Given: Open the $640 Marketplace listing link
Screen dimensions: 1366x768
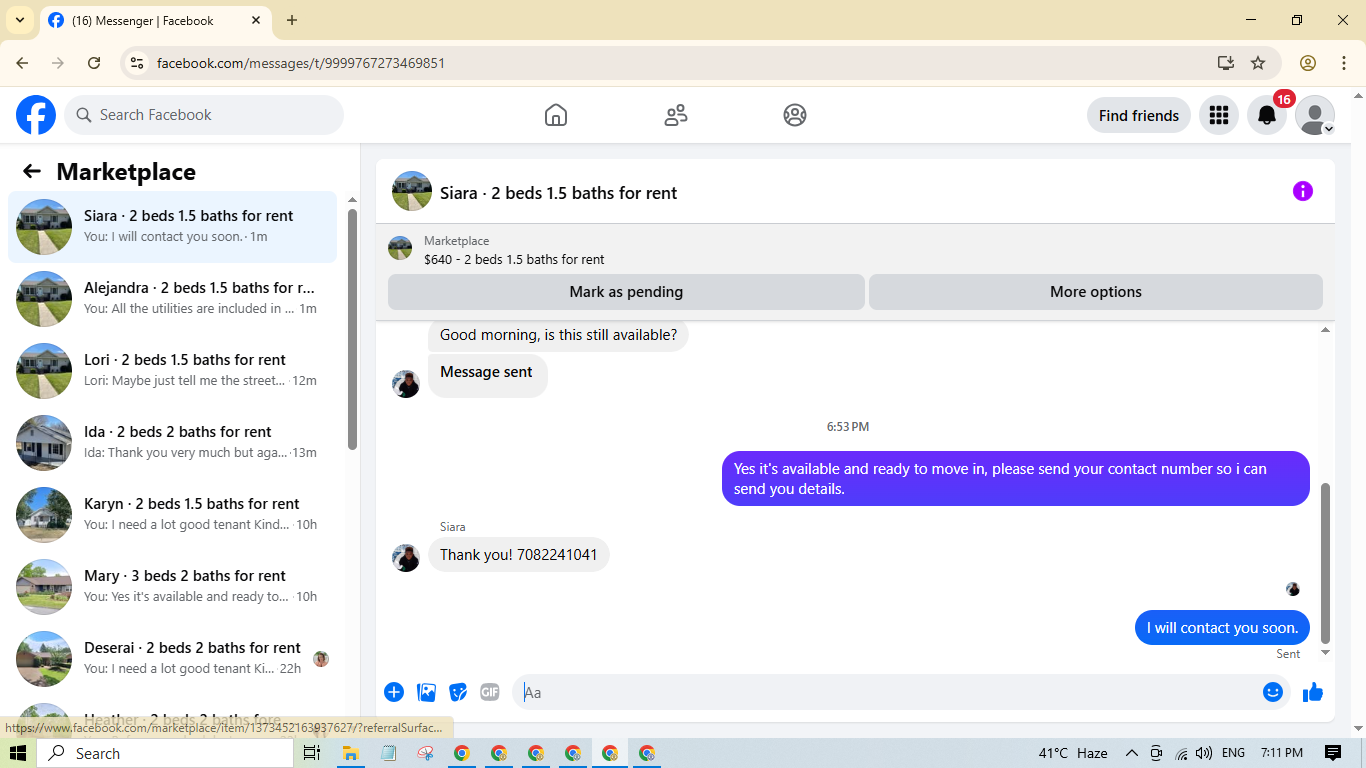Looking at the screenshot, I should tap(514, 259).
